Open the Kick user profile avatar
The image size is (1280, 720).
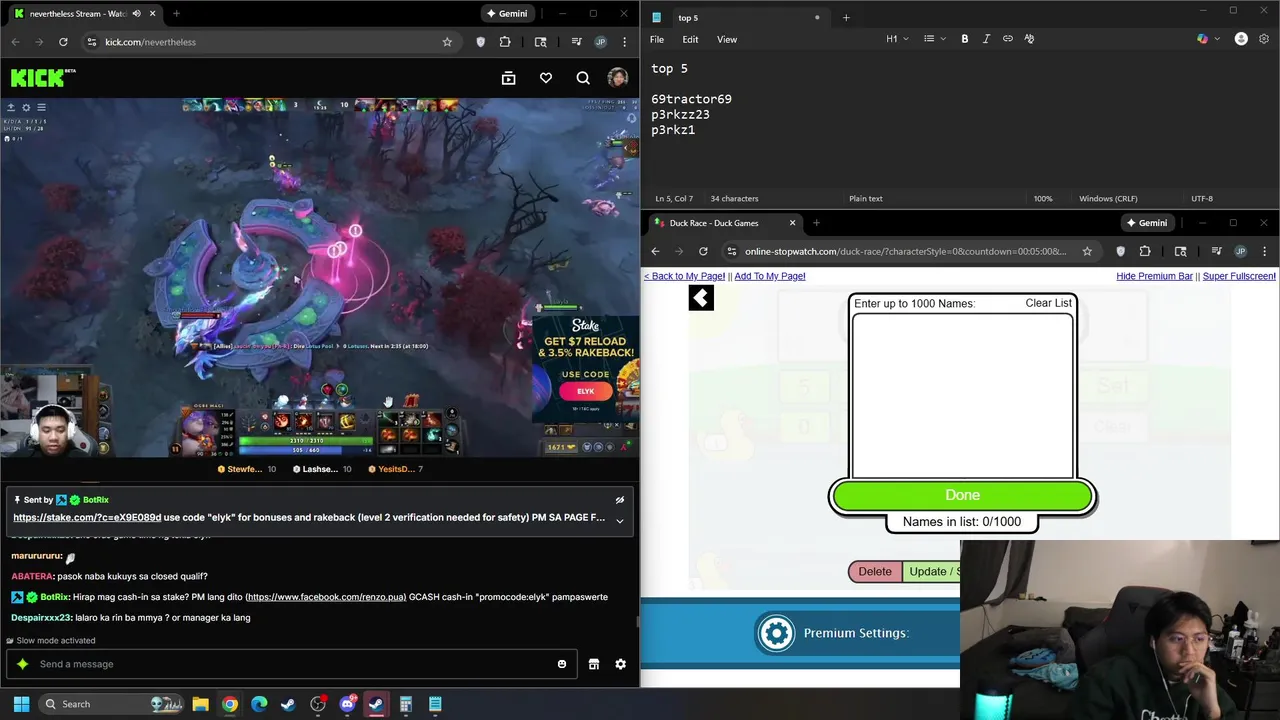pos(618,78)
